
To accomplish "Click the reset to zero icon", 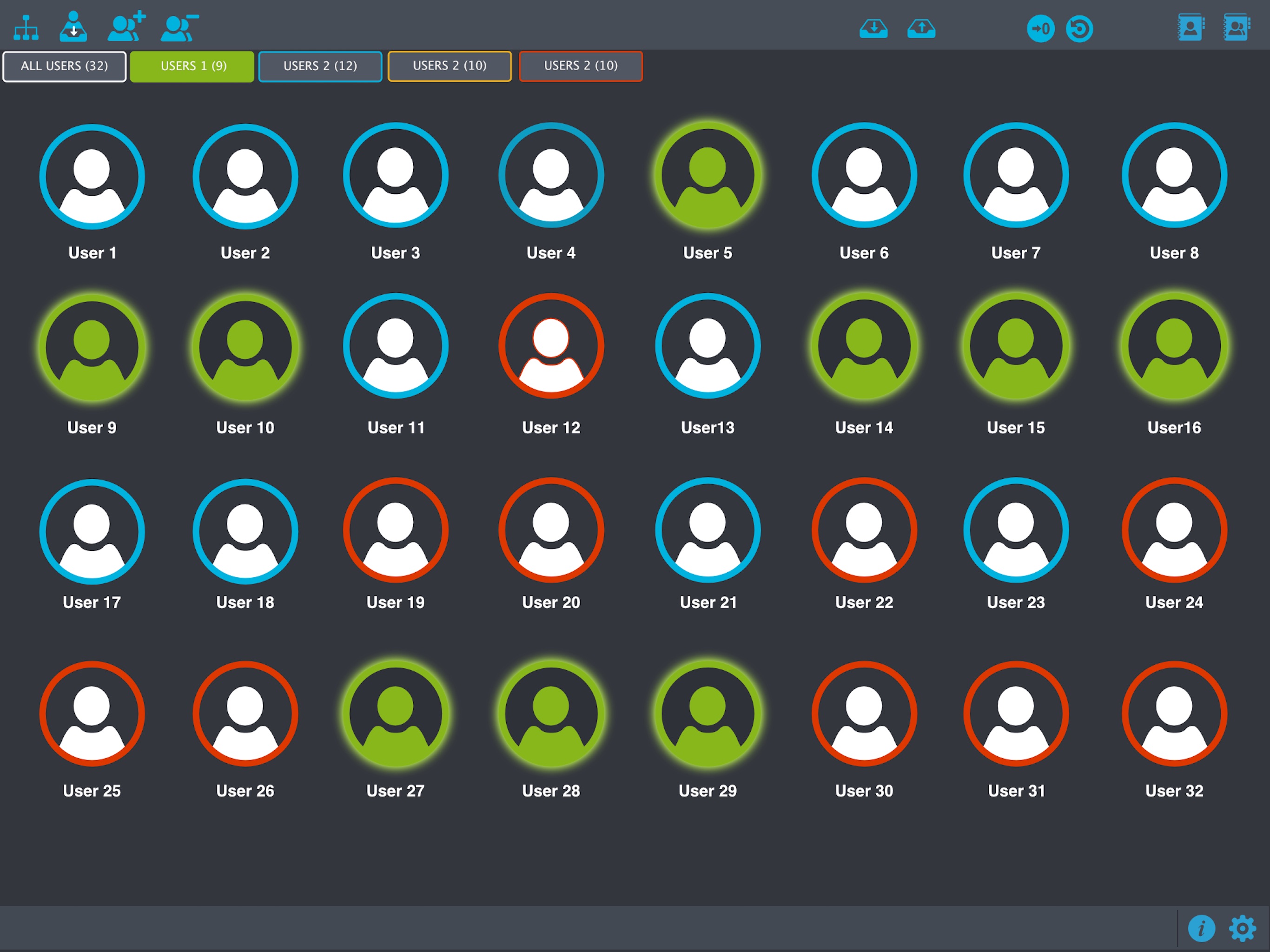I will (x=1040, y=29).
